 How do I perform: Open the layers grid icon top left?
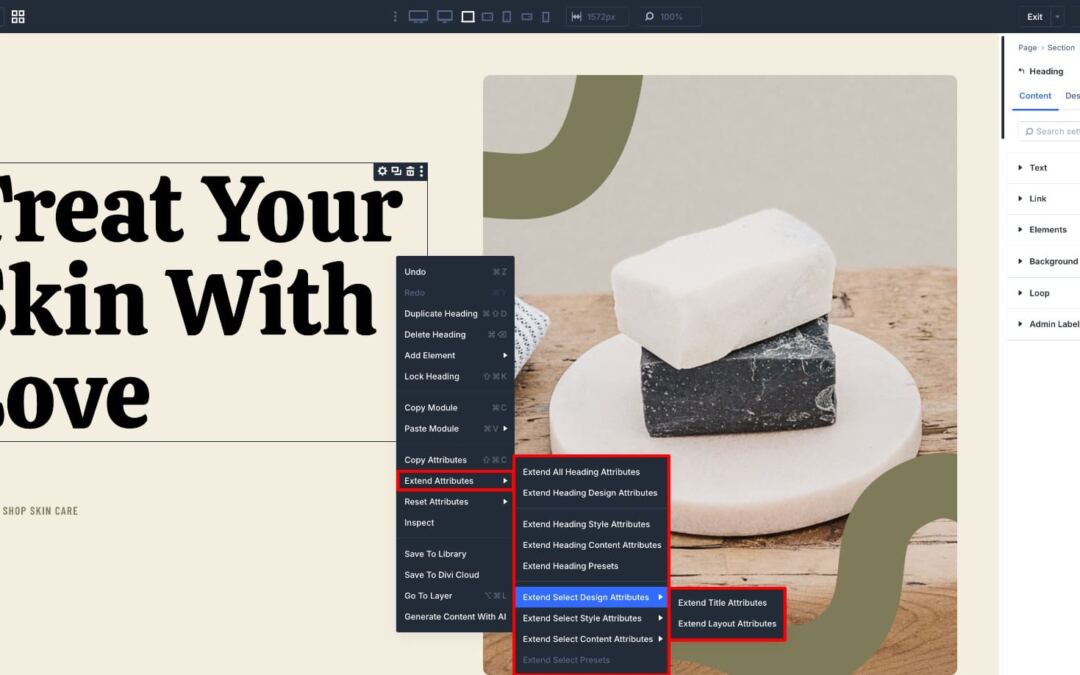tap(17, 16)
